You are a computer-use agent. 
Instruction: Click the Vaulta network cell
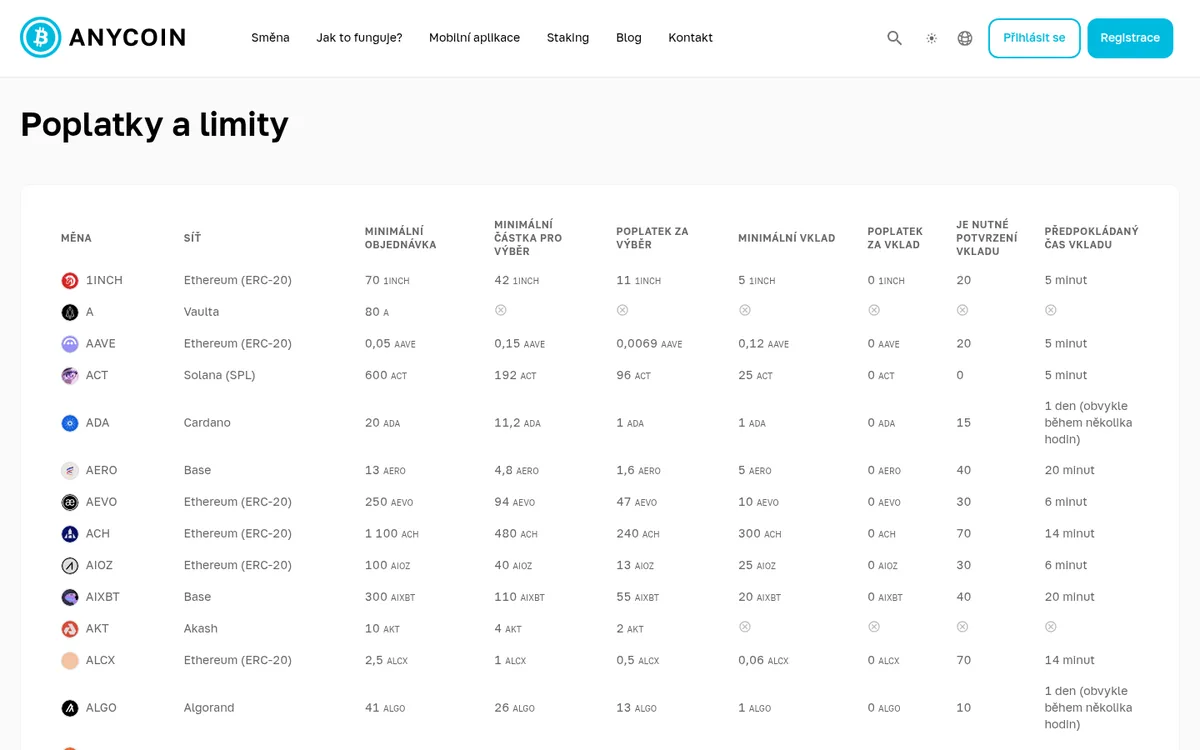click(x=202, y=312)
